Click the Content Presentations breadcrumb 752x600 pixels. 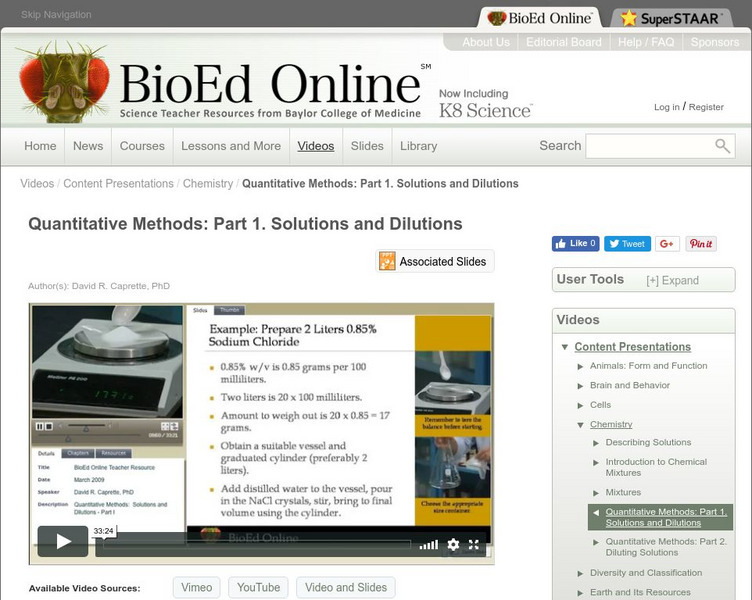[x=118, y=184]
